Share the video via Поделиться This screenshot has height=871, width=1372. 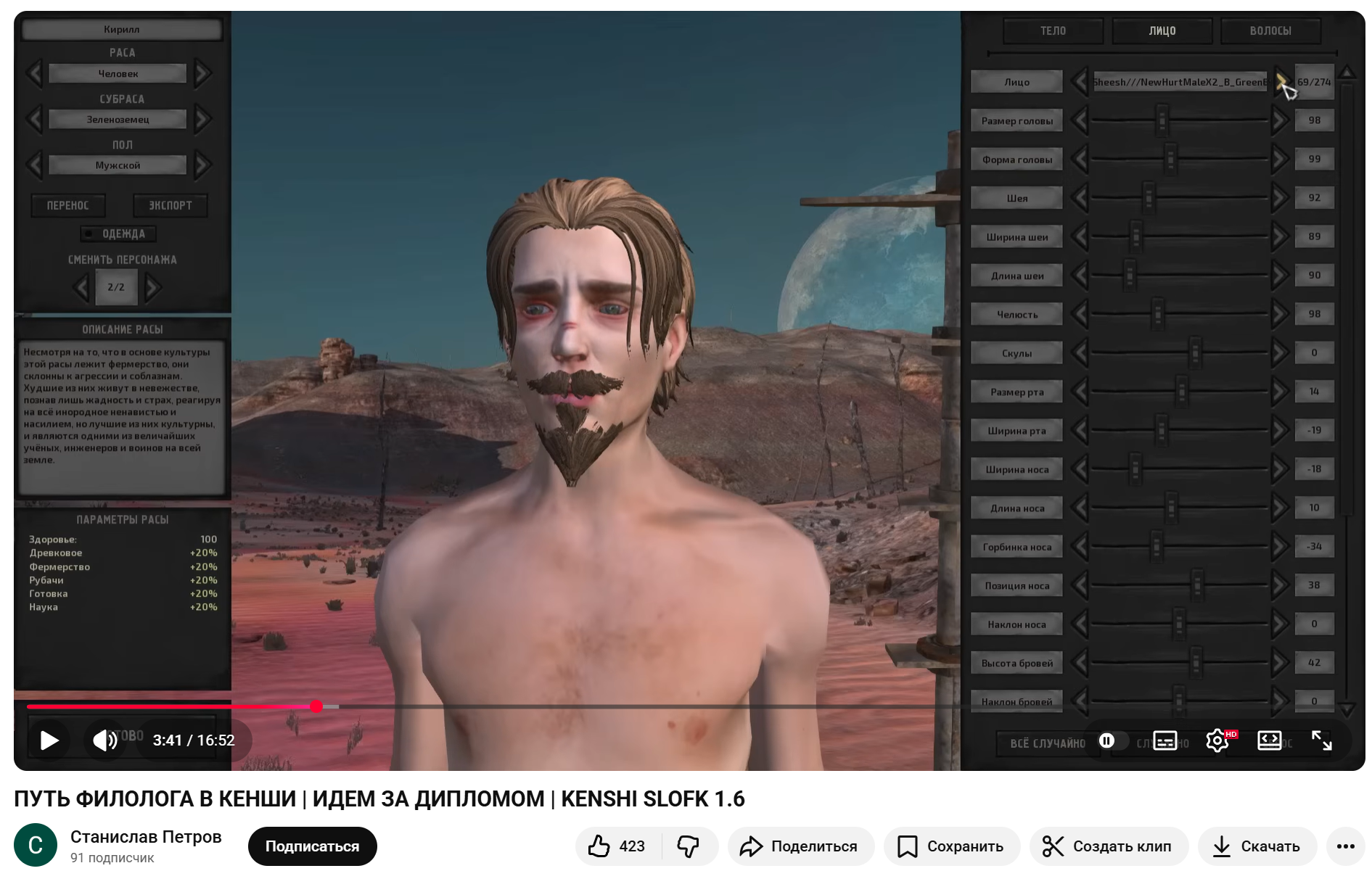[x=801, y=846]
